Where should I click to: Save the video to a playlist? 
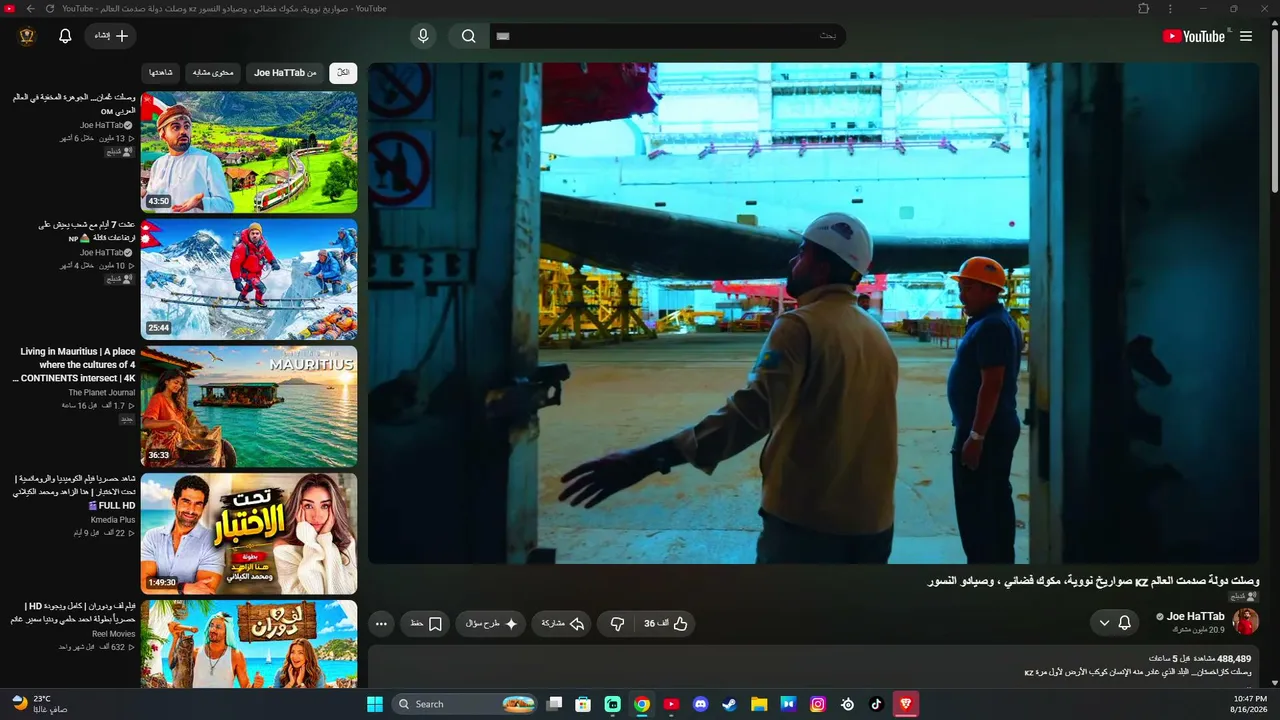[x=427, y=624]
